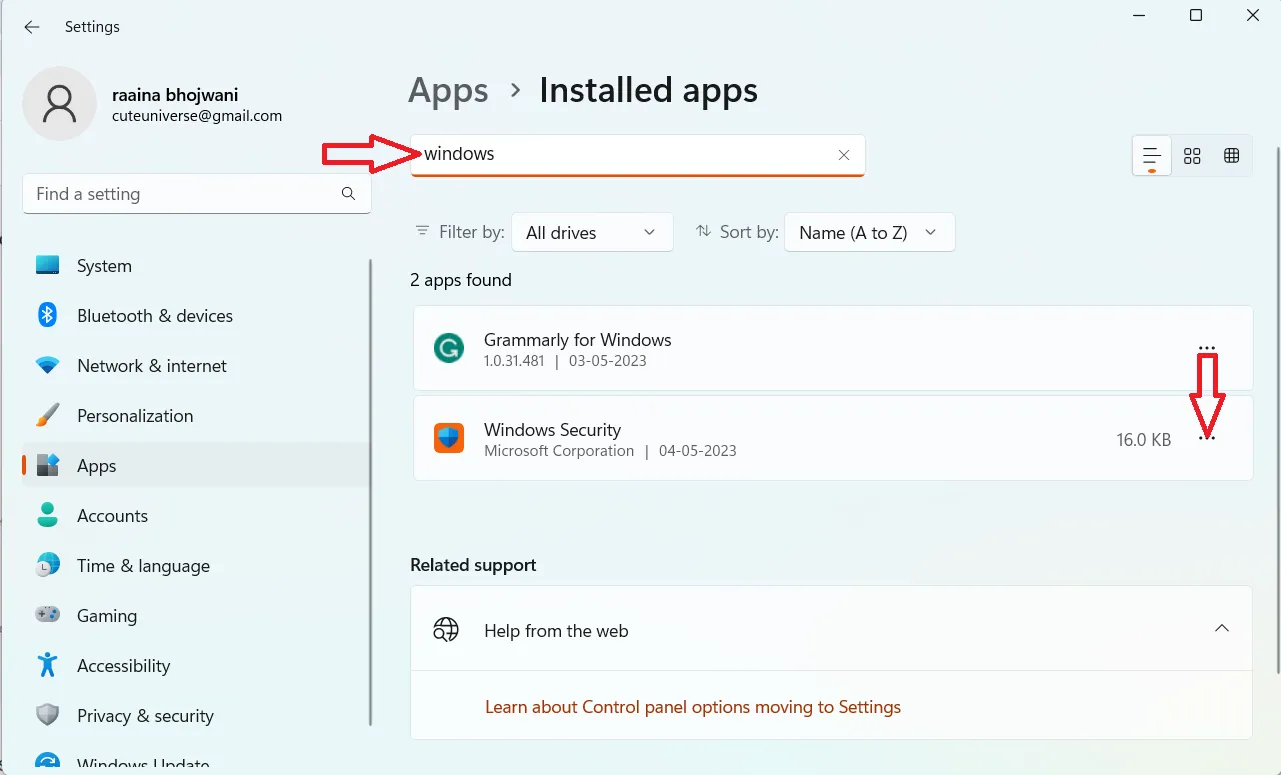Click the System monitor icon
Screen dimensions: 1281x775
(x=47, y=266)
